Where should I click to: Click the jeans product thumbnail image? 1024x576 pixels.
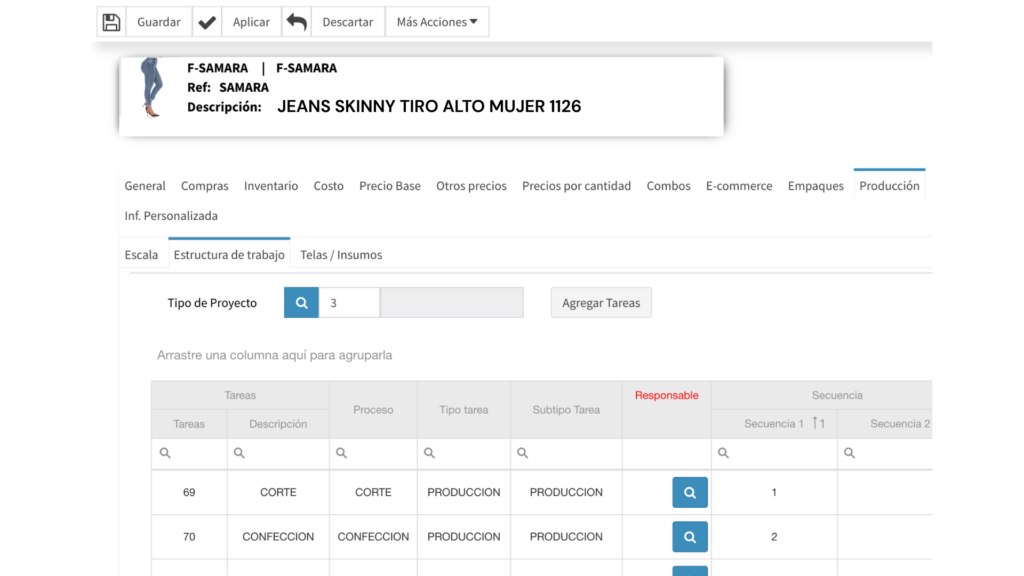click(x=151, y=87)
